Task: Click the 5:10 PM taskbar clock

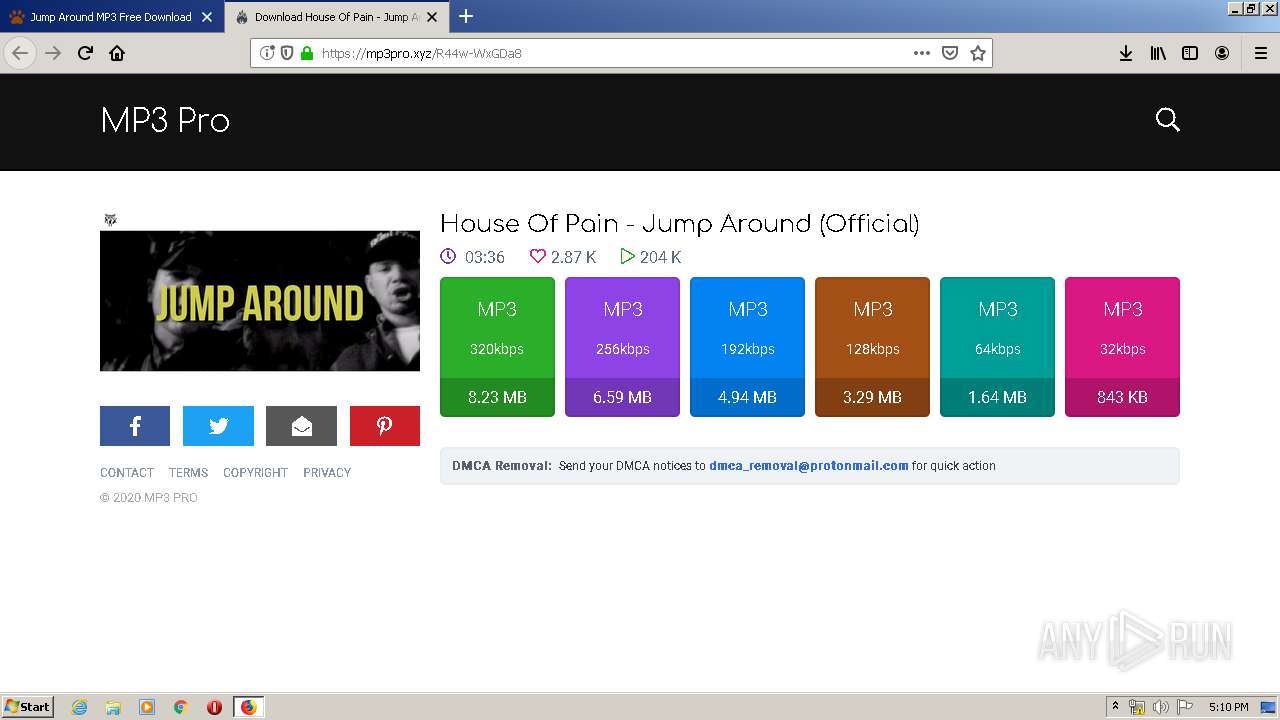Action: coord(1228,707)
